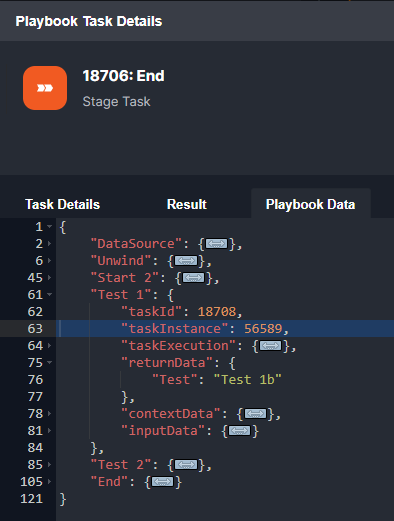Collapse returnData using line 75 fold arrow

point(49,363)
